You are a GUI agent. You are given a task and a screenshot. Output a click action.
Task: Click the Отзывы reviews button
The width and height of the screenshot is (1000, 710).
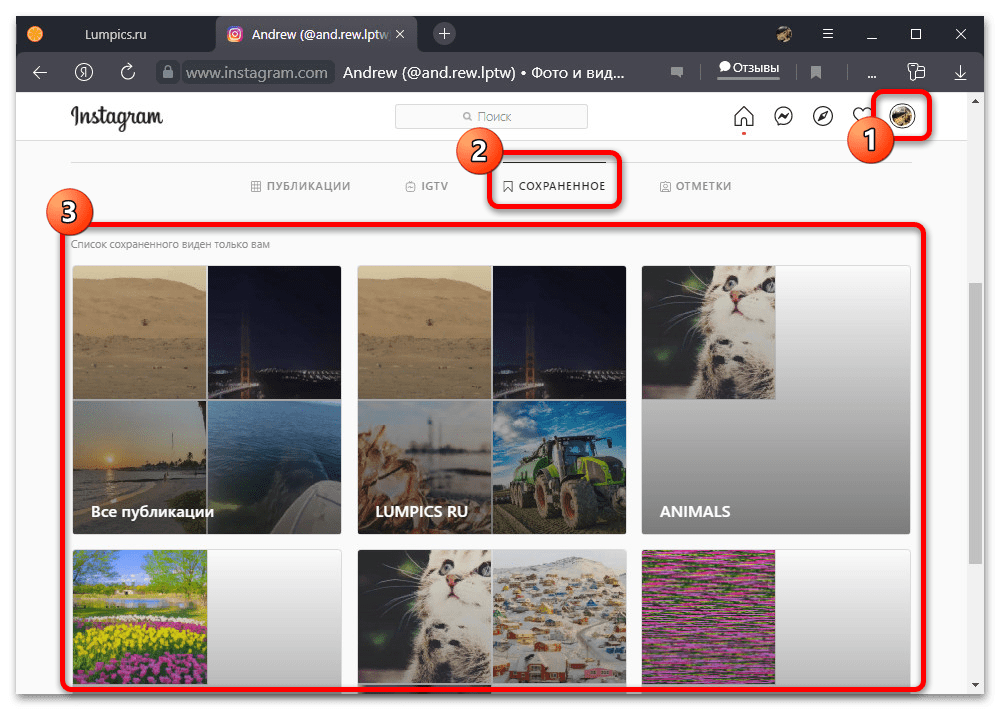coord(748,68)
